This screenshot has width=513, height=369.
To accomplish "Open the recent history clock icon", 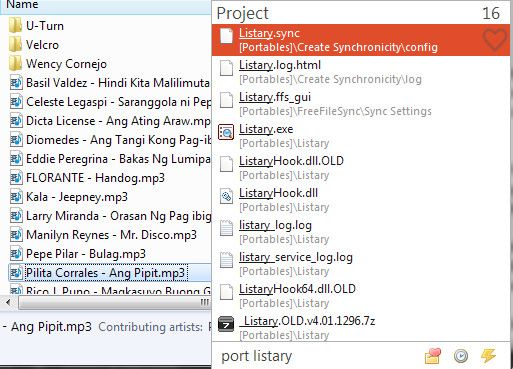I will 461,356.
